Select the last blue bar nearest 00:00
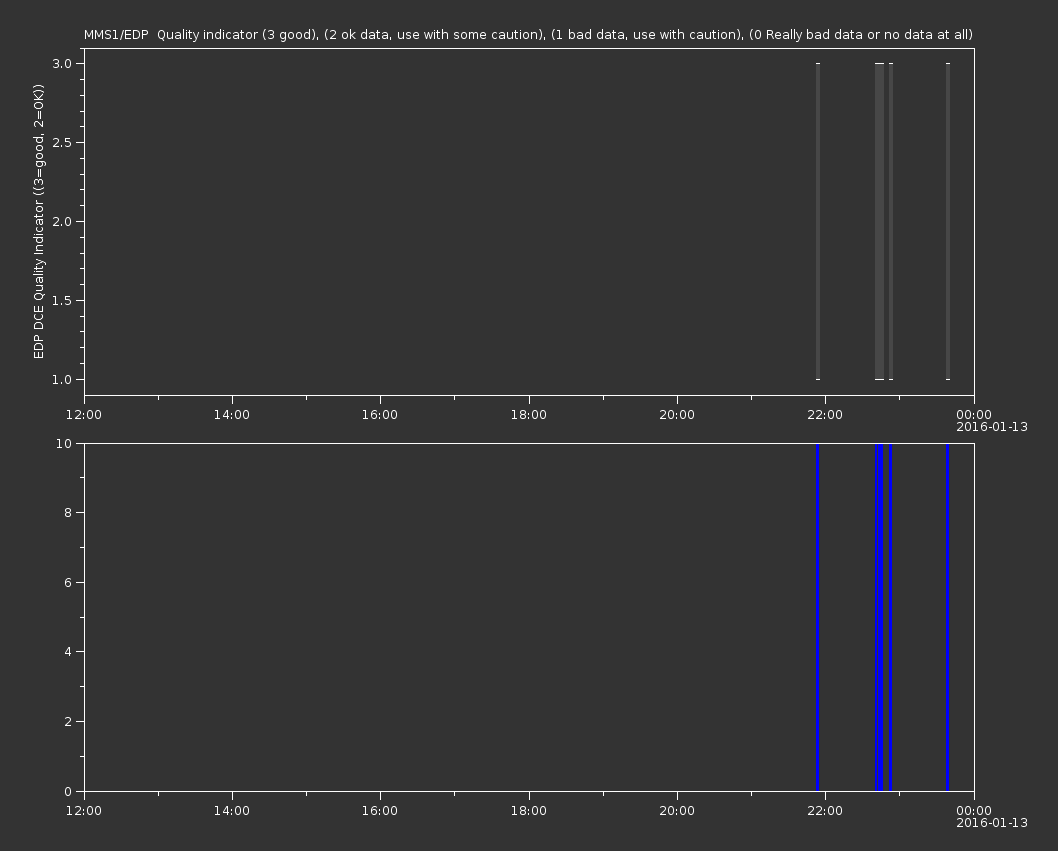The height and width of the screenshot is (851, 1058). [x=947, y=617]
